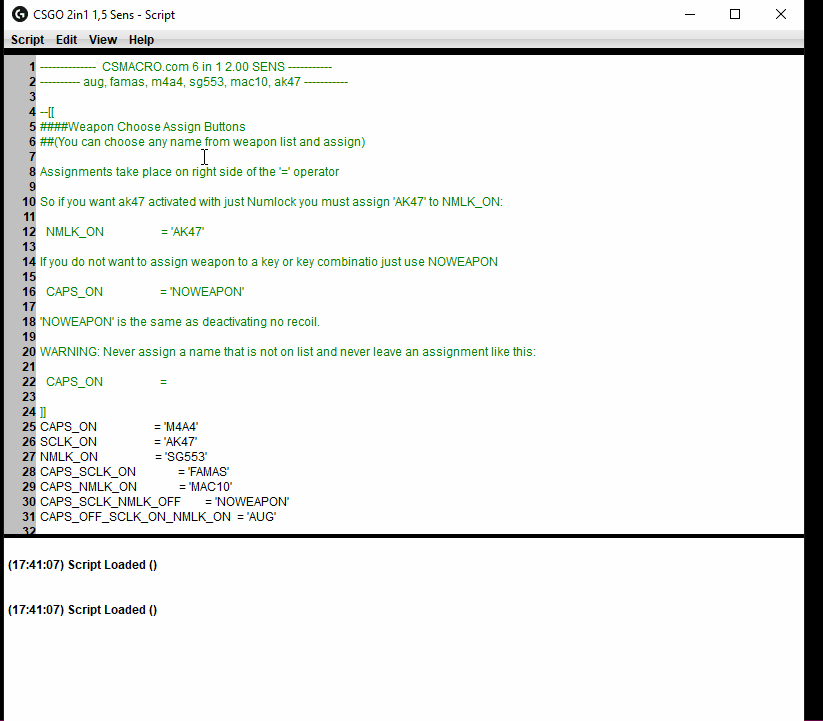Click the divider between editor and output pane

pos(402,537)
